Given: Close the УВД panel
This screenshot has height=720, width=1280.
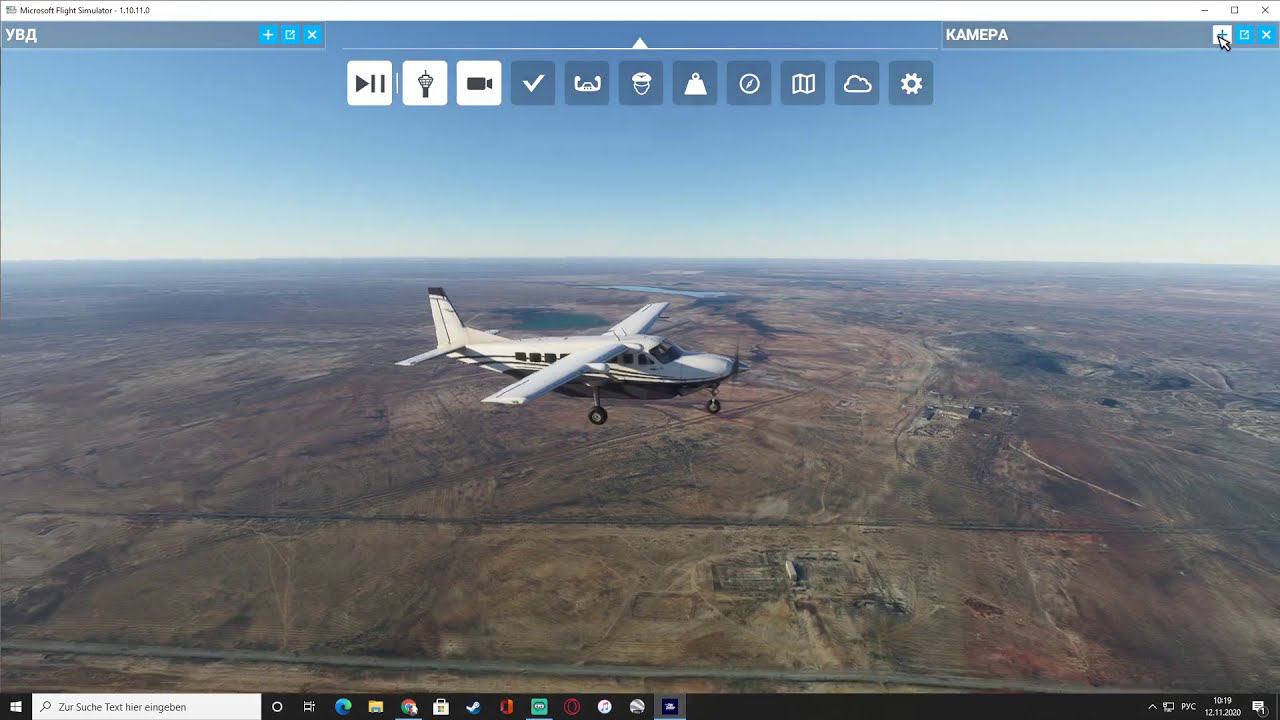Looking at the screenshot, I should click(x=312, y=35).
